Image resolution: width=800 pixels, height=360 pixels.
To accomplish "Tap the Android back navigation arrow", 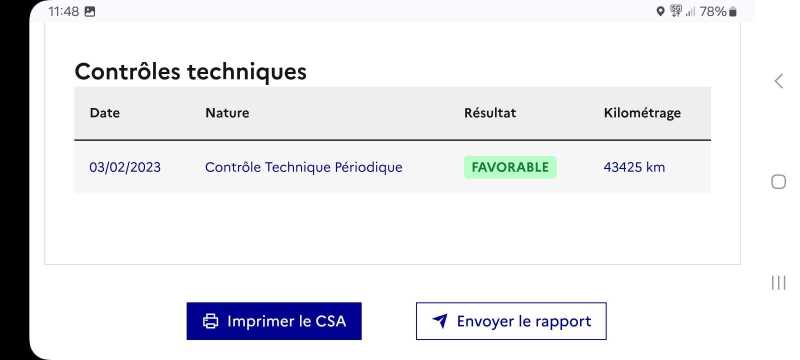I will pos(778,81).
